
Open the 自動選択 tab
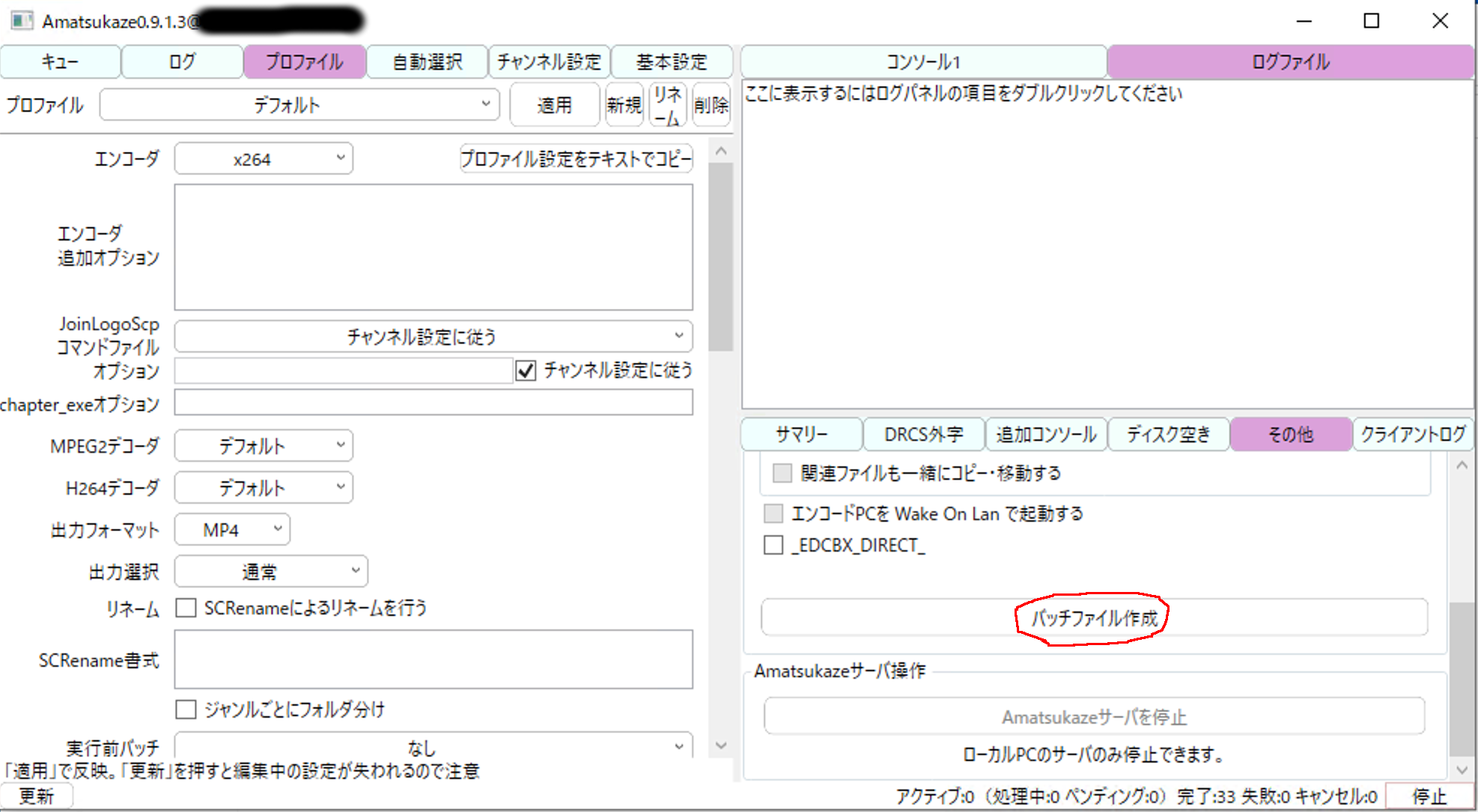[x=427, y=62]
